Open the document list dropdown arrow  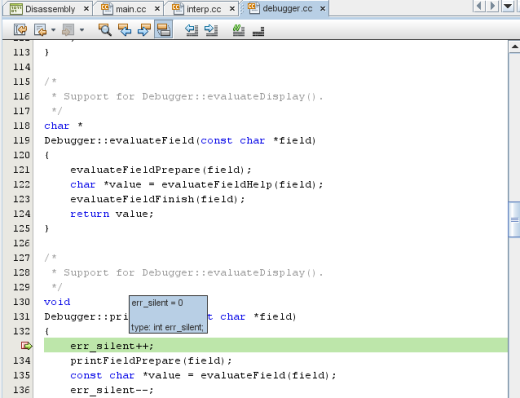tap(508, 6)
